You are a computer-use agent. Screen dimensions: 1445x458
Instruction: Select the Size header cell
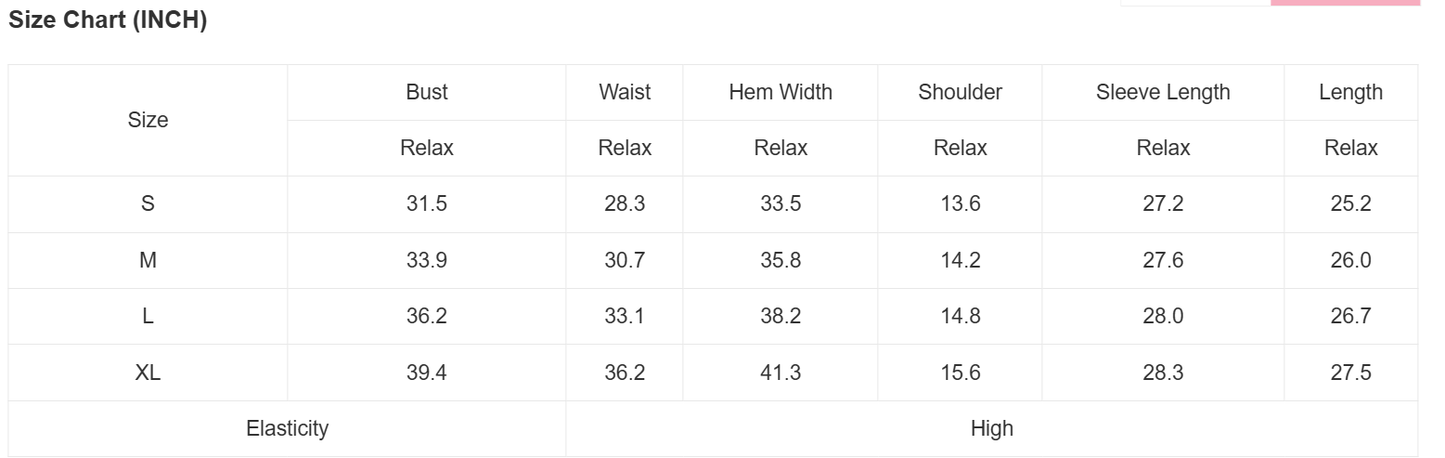[148, 120]
